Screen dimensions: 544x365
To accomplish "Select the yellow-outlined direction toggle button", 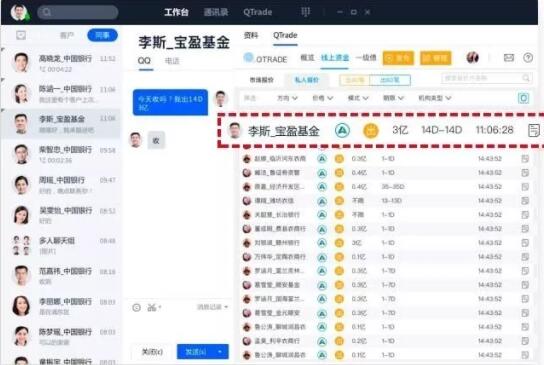I will (355, 80).
